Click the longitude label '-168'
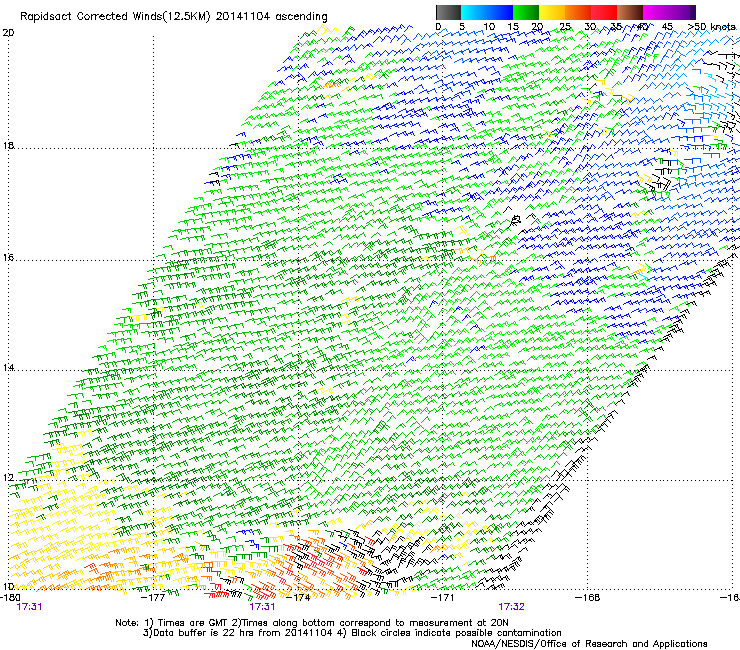The height and width of the screenshot is (650, 740). coord(588,597)
